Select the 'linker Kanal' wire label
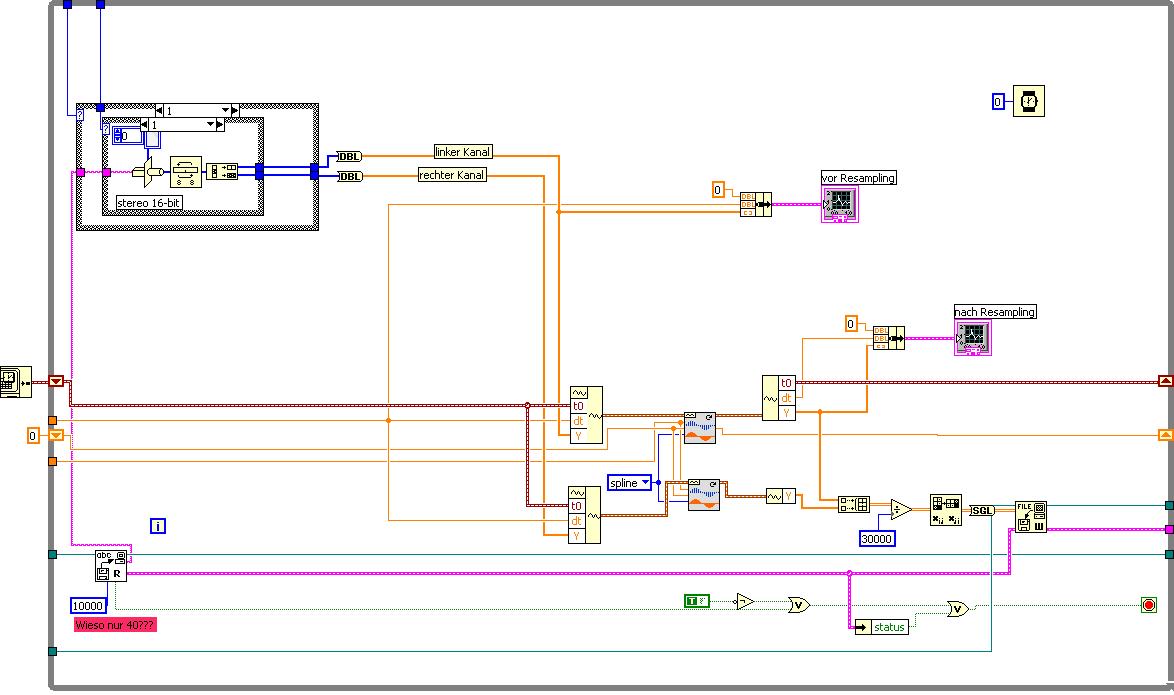This screenshot has width=1174, height=695. 463,152
